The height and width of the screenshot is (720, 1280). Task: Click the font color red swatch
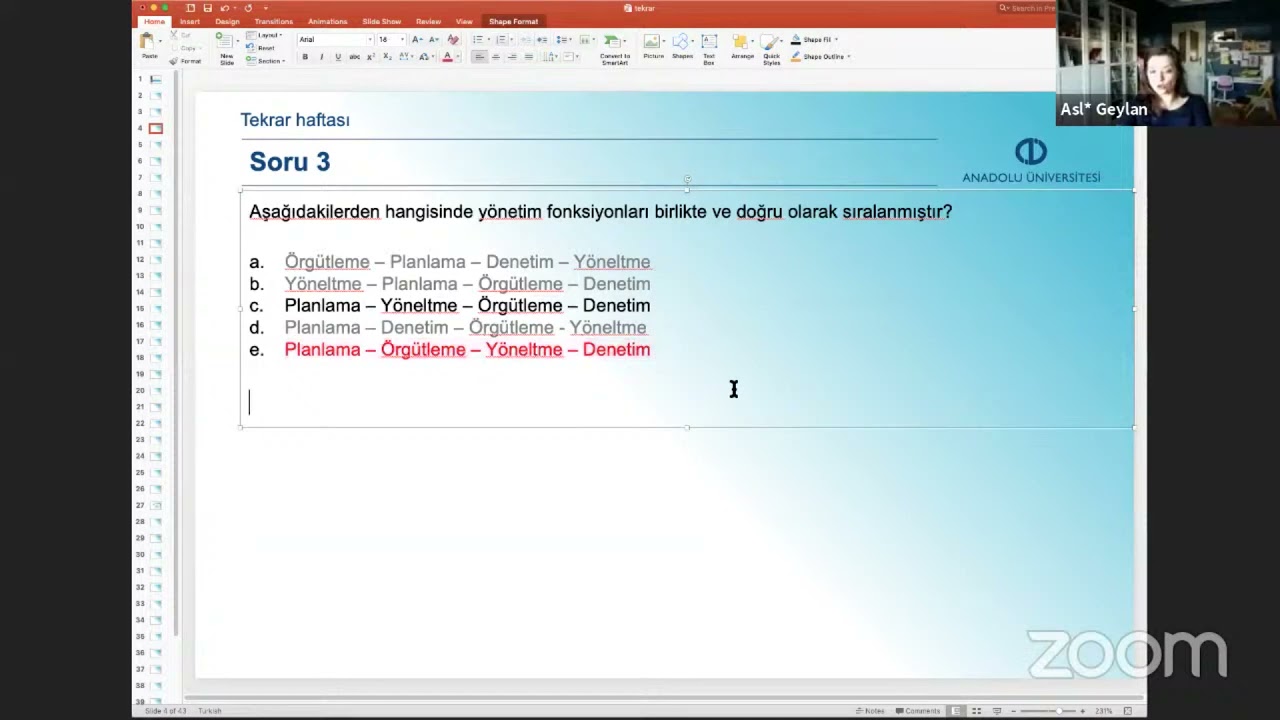click(x=447, y=57)
